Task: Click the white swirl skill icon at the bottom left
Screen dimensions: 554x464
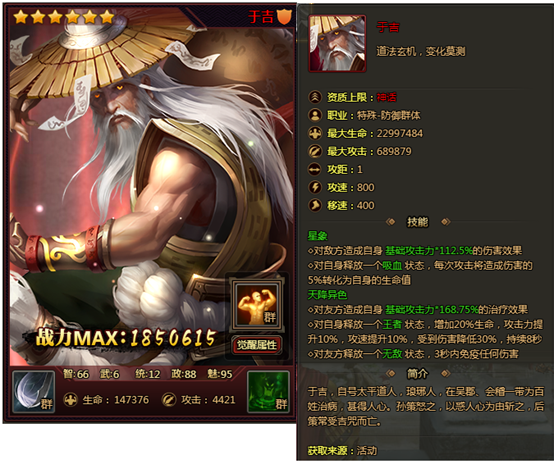Action: point(33,392)
